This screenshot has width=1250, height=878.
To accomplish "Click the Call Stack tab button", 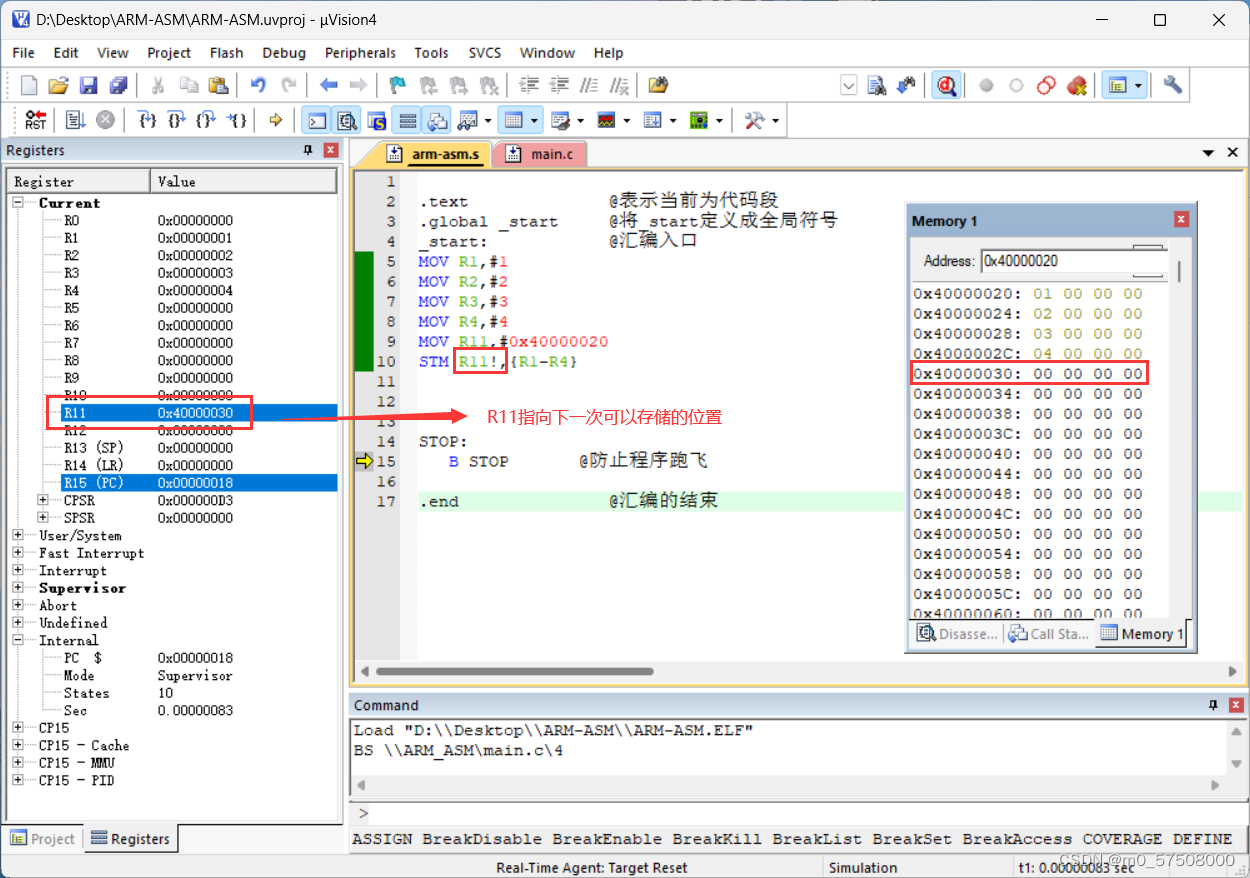I will pyautogui.click(x=1047, y=633).
